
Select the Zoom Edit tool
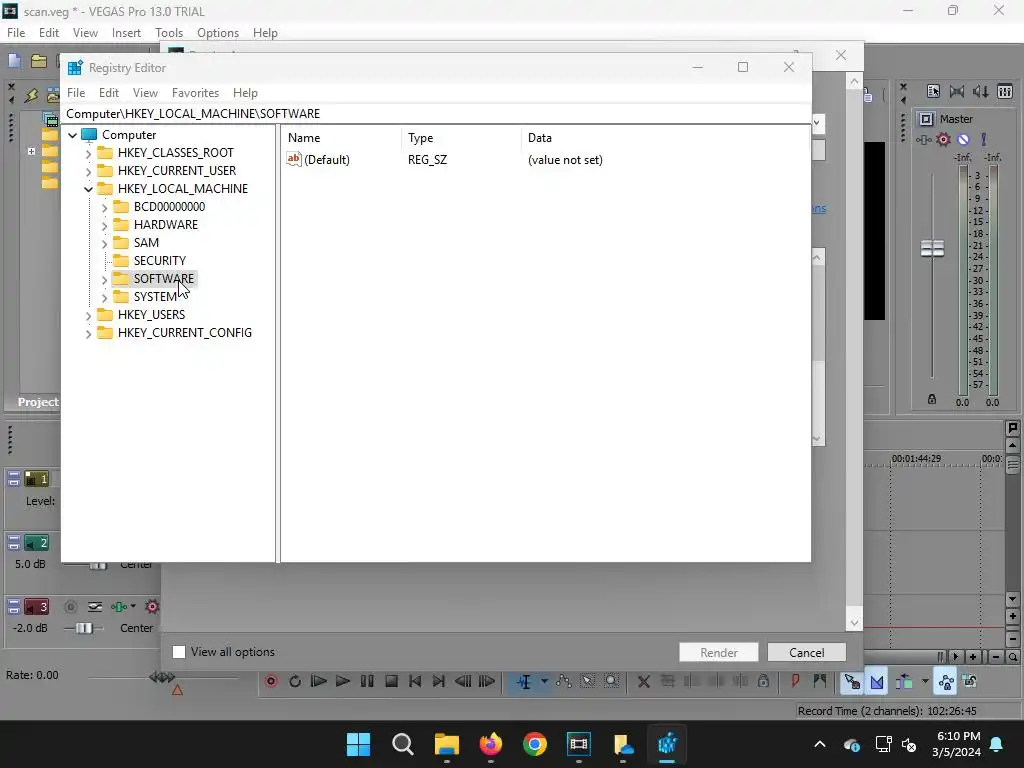coord(611,681)
